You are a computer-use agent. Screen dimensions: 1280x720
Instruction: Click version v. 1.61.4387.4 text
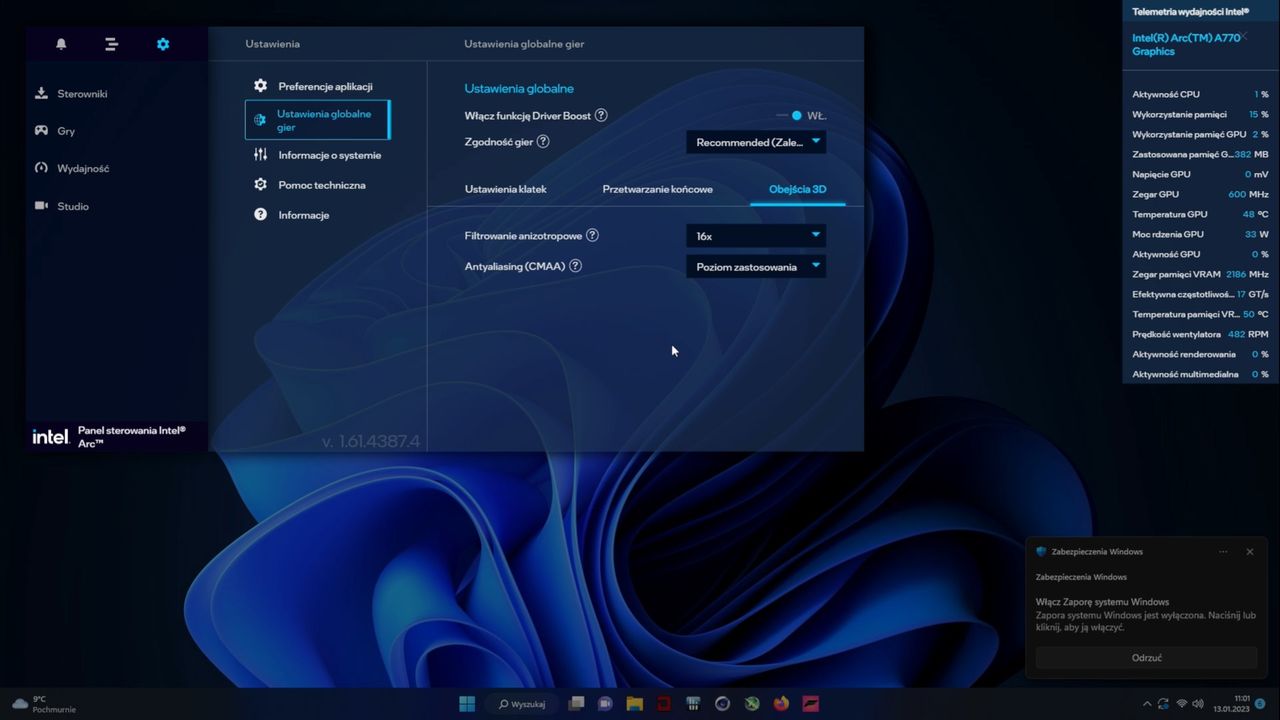[371, 441]
